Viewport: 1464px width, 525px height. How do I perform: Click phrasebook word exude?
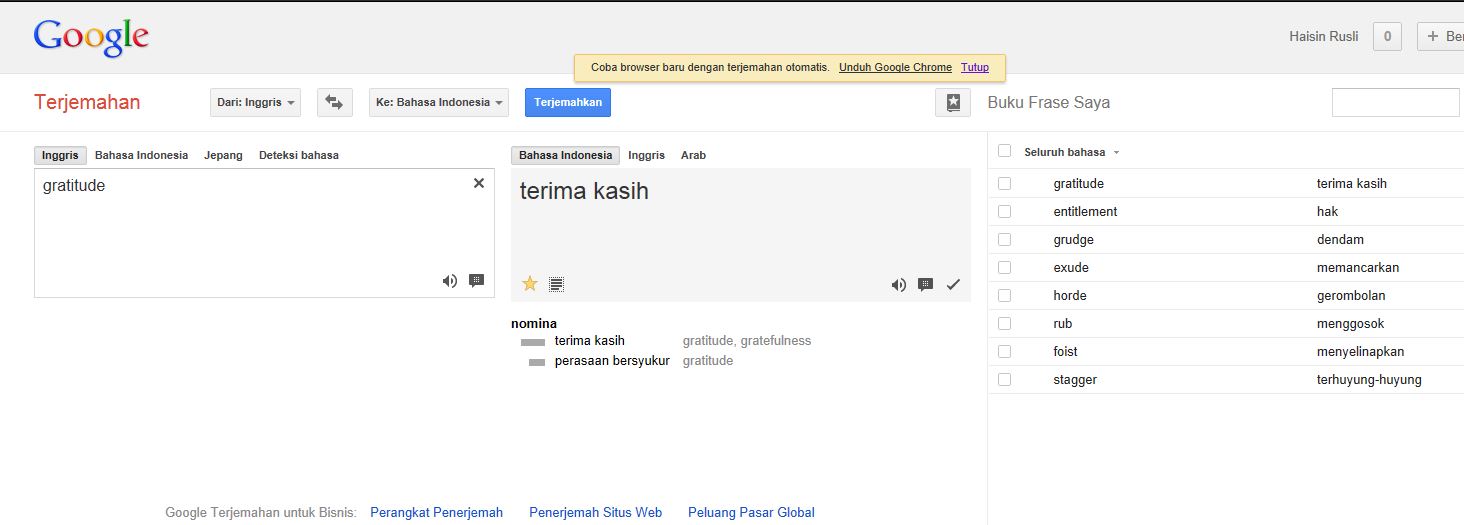[1071, 267]
